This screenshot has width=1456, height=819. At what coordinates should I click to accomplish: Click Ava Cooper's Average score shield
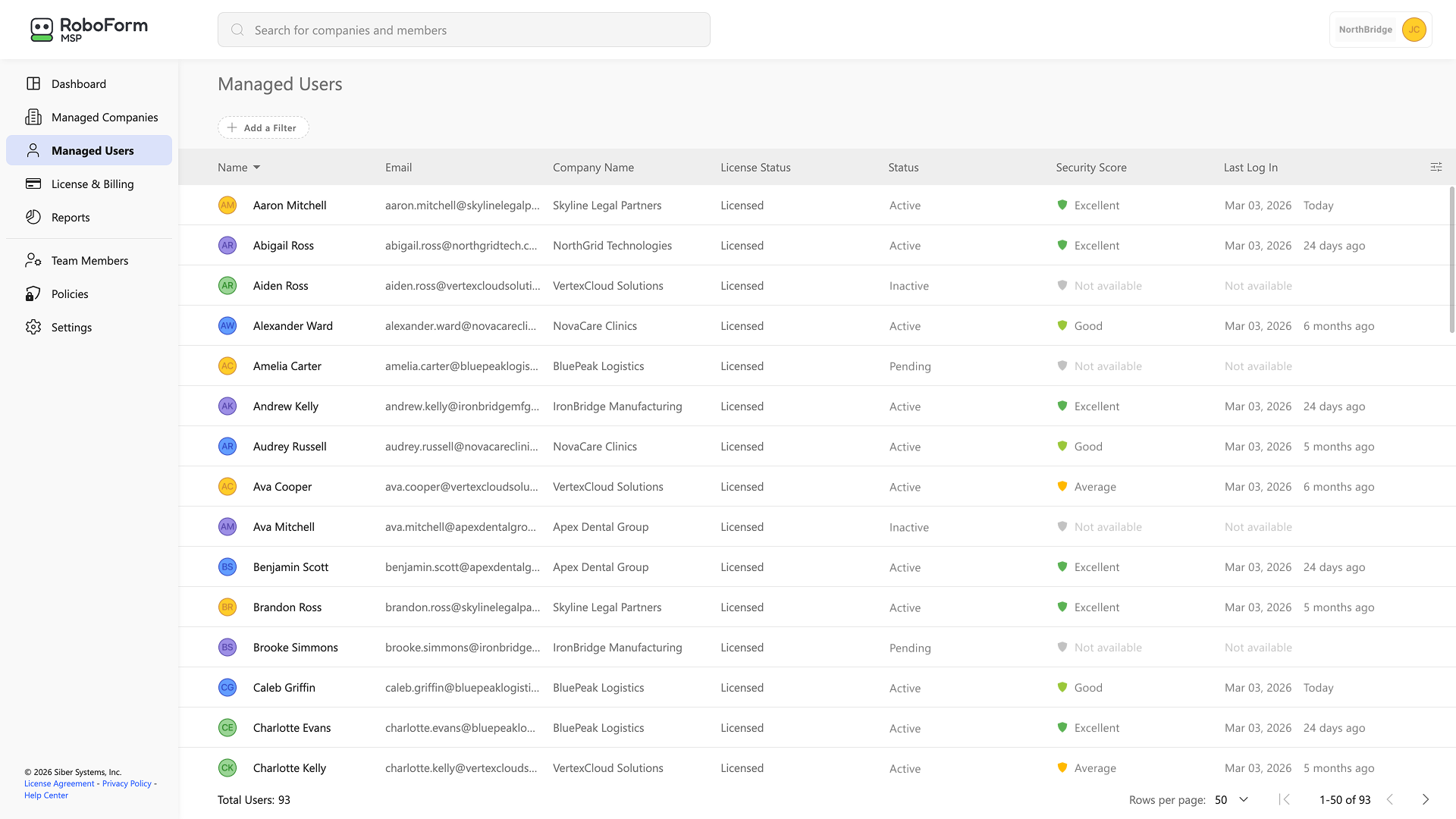[x=1062, y=486]
